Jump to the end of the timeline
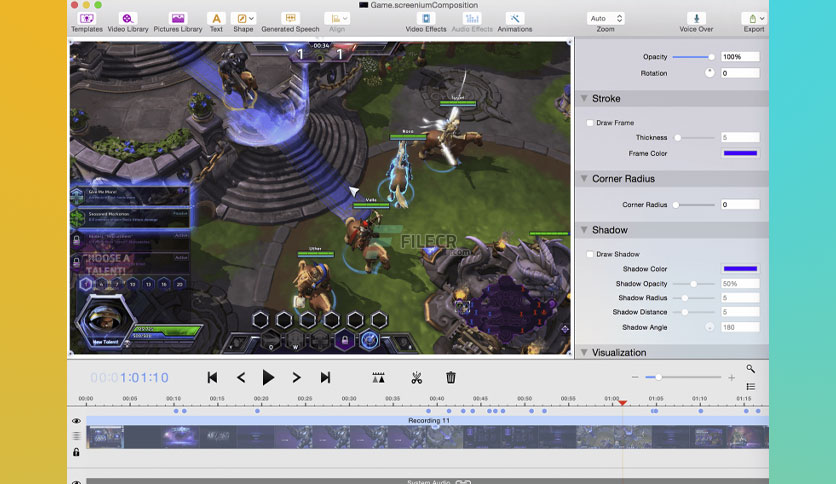Viewport: 836px width, 484px height. click(x=325, y=378)
